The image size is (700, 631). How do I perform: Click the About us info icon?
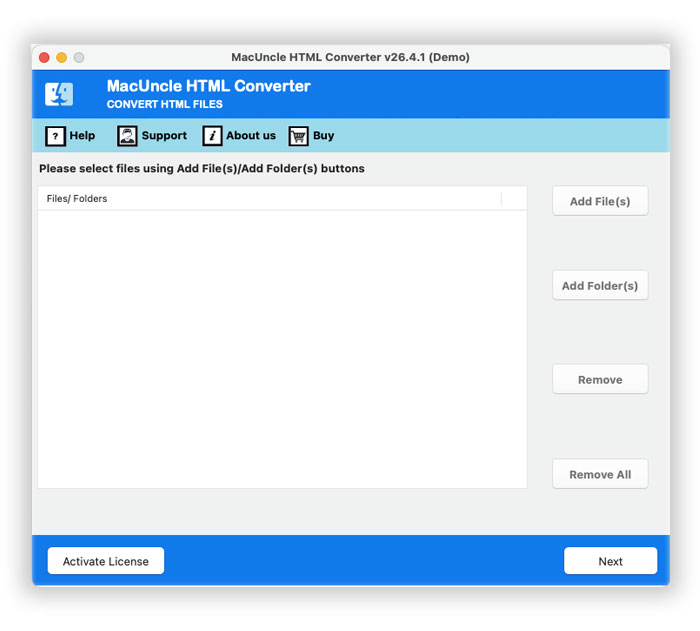212,136
